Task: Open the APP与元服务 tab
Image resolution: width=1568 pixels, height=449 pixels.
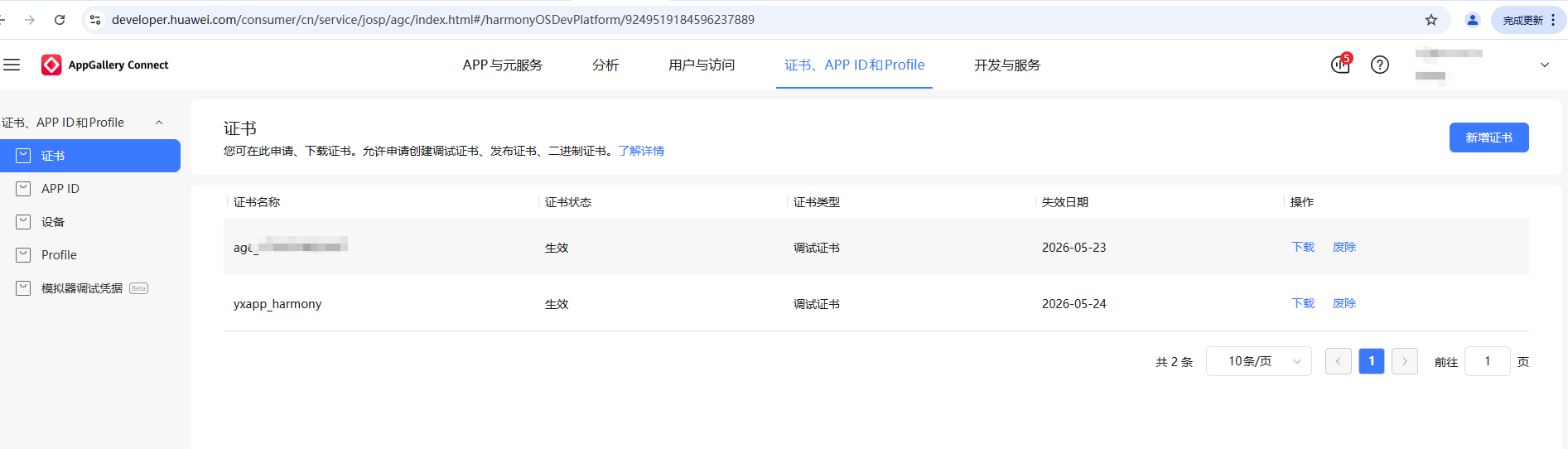Action: click(x=503, y=65)
